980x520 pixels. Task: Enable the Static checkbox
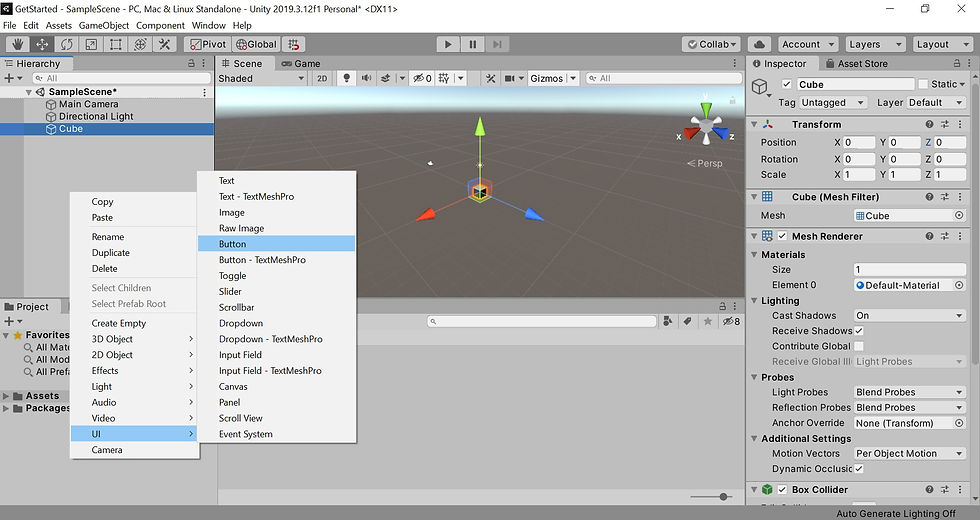(x=923, y=84)
